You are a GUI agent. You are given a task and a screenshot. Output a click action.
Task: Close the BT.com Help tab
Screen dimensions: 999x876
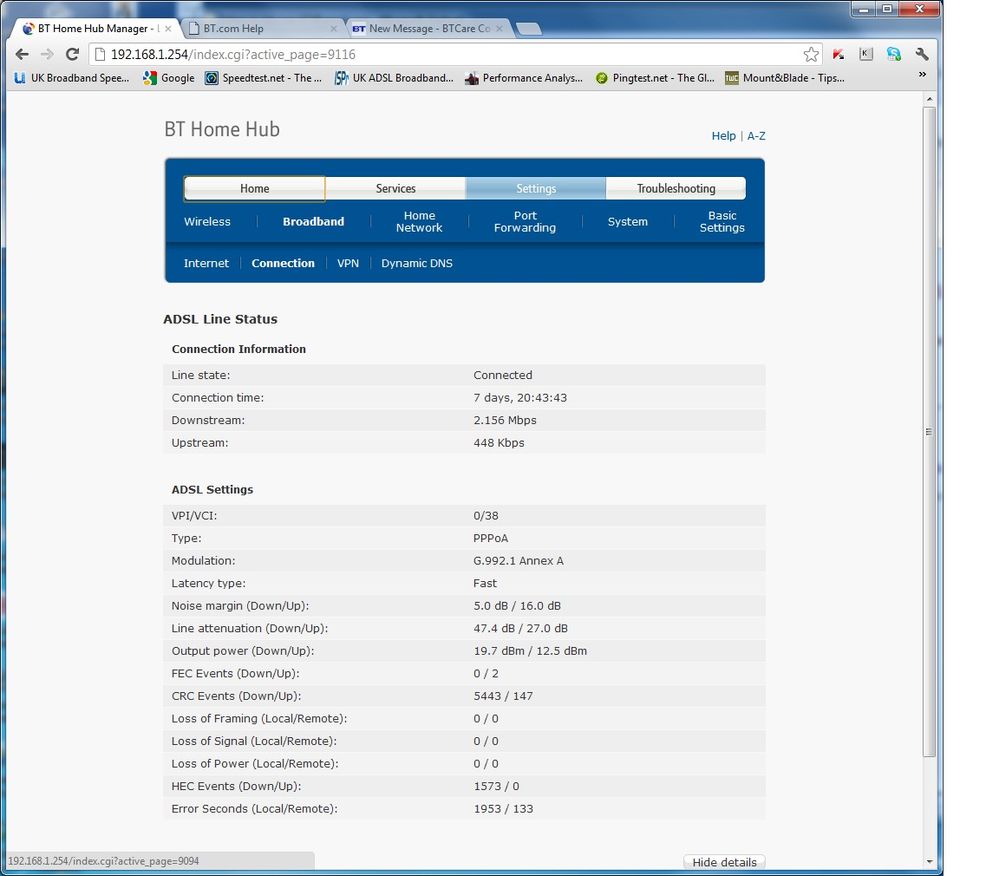(333, 29)
